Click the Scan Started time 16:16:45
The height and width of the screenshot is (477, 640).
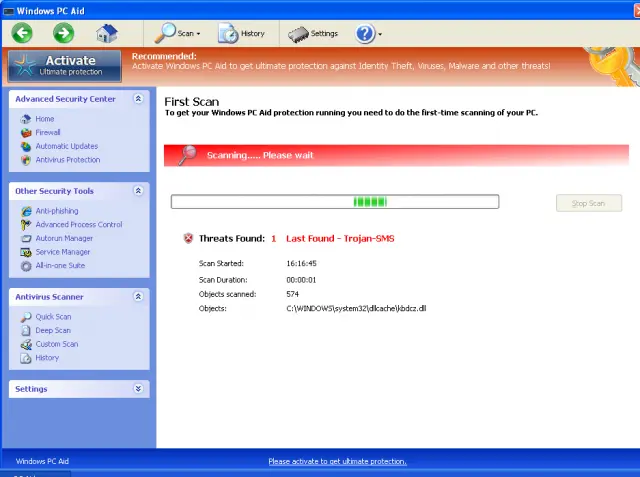pos(301,264)
